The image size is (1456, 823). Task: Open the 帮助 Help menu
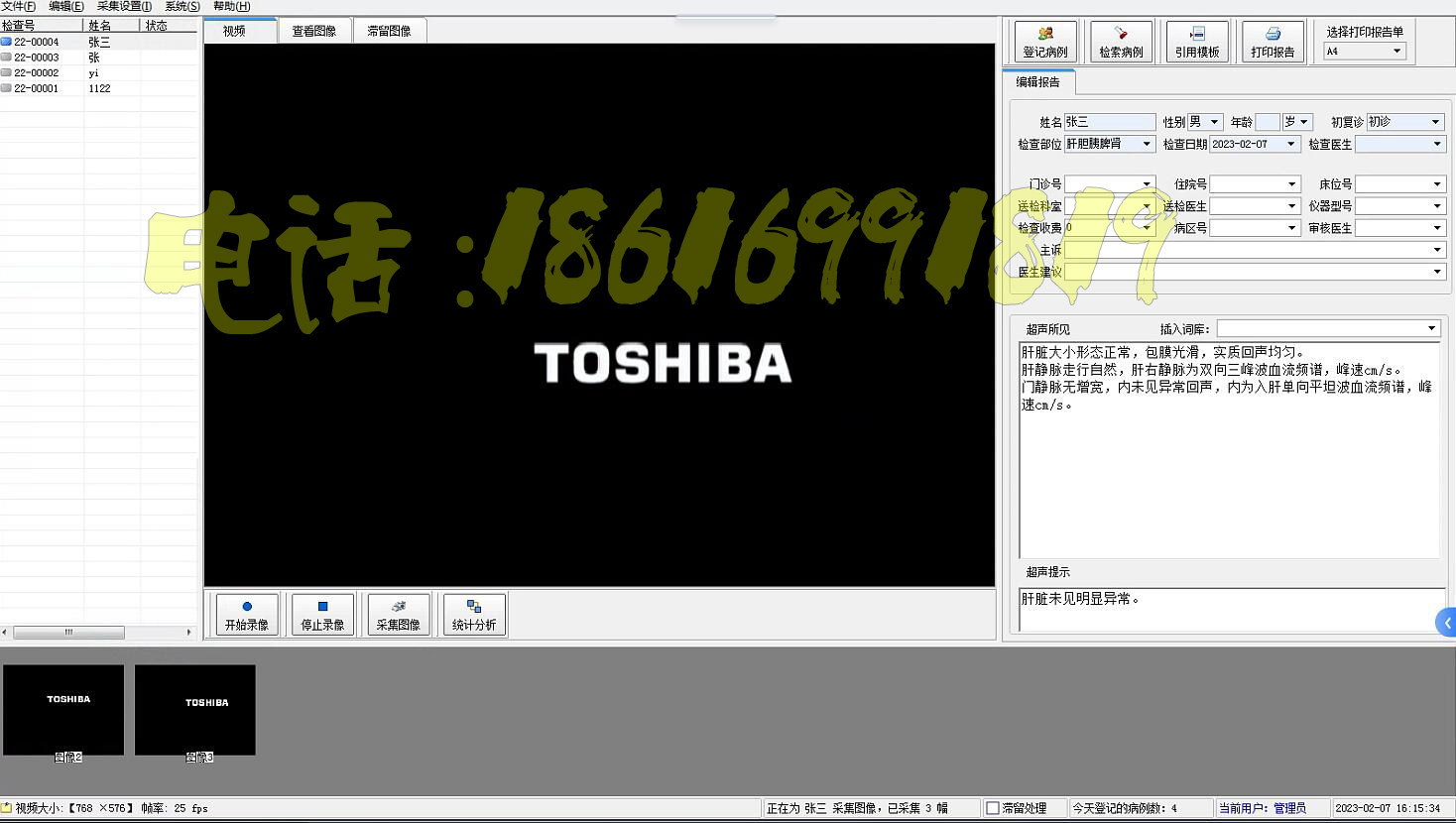[232, 6]
